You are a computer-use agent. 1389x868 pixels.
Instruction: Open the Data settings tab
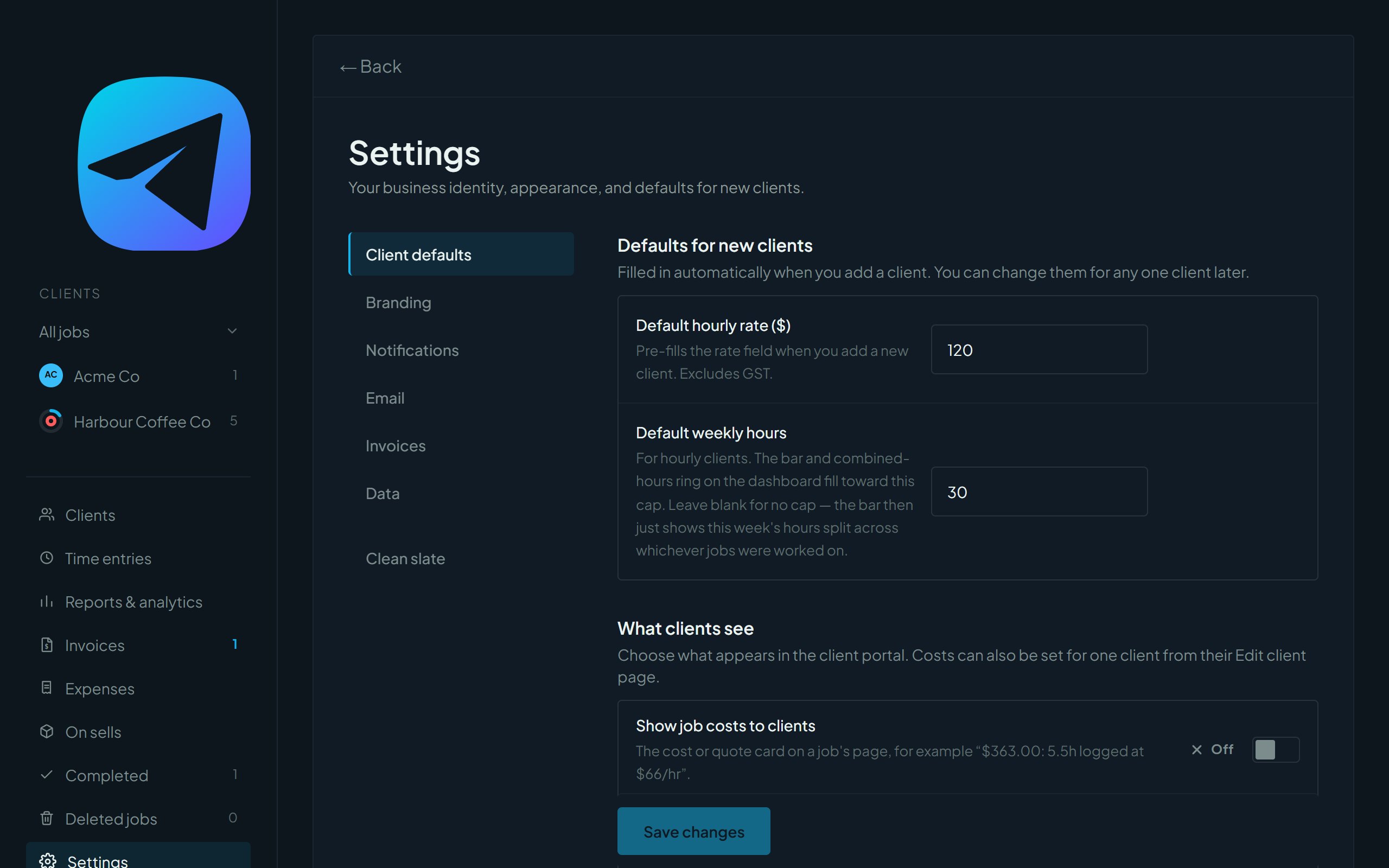pyautogui.click(x=461, y=493)
